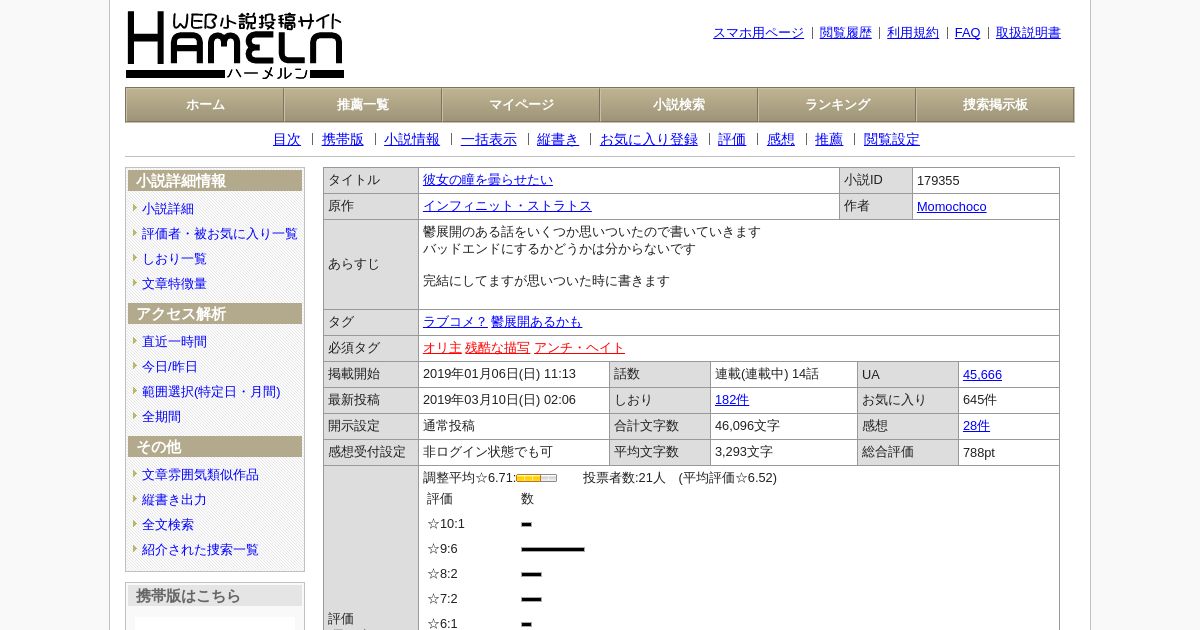1200x630 pixels.
Task: Click the ラブコメ？ tag
Action: 455,322
